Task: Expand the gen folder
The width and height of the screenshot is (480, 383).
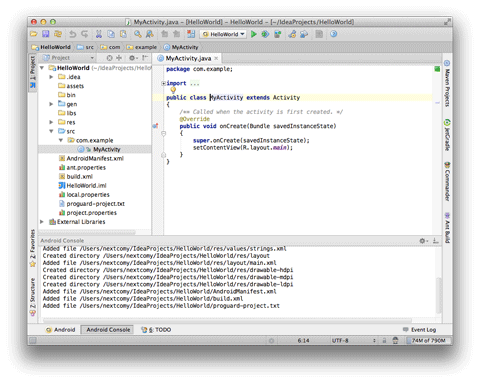Action: pyautogui.click(x=51, y=104)
